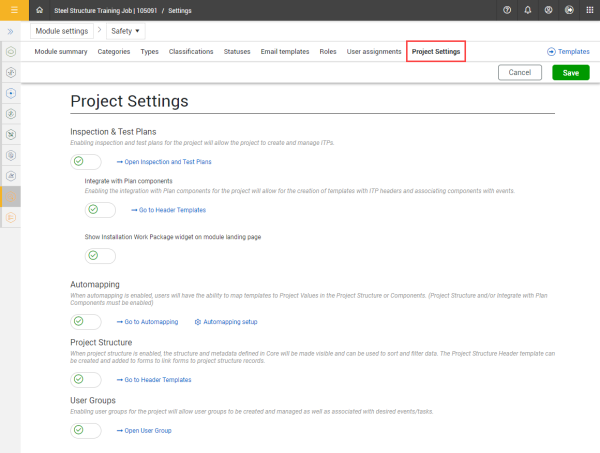Viewport: 600px width, 453px height.
Task: Open the help question mark icon
Action: (x=508, y=10)
